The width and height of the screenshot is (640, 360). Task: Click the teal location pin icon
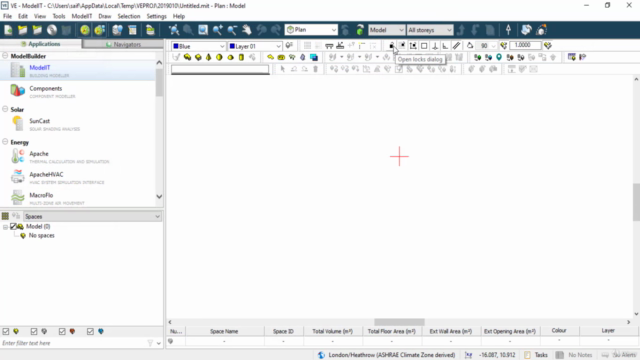click(x=499, y=58)
